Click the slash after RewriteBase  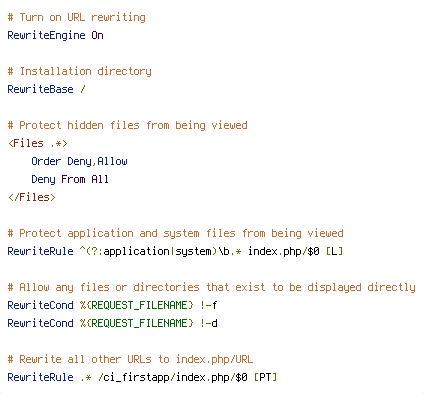[x=83, y=89]
